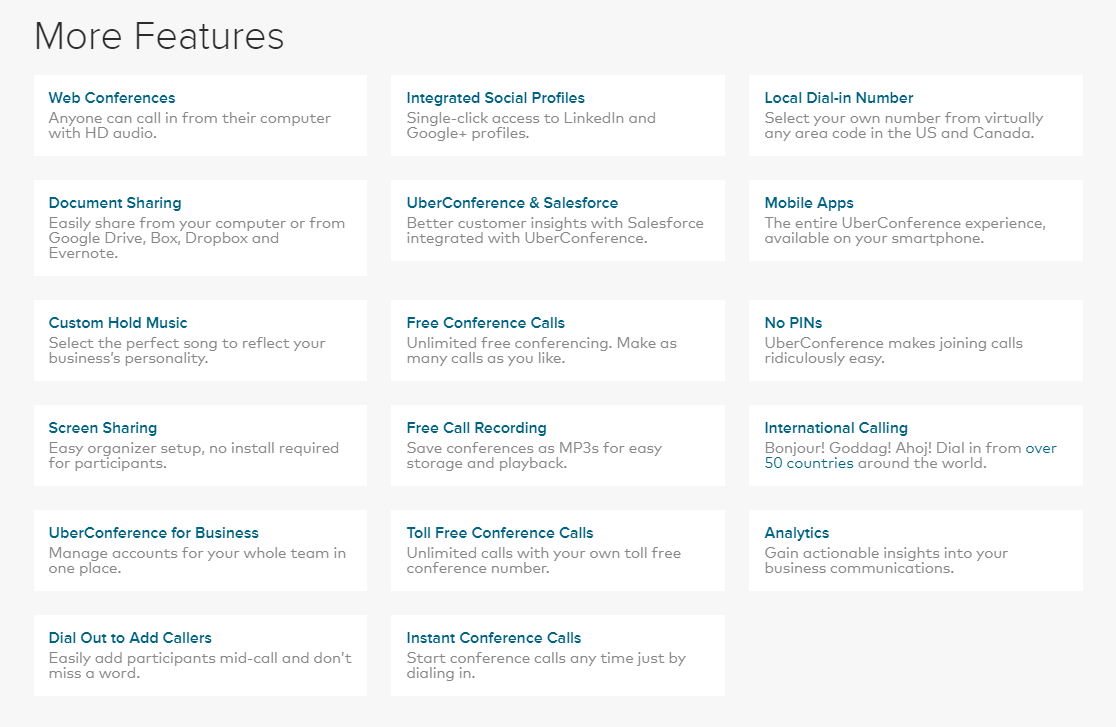The height and width of the screenshot is (727, 1116).
Task: Click the UberConference & Salesforce heading
Action: point(512,203)
